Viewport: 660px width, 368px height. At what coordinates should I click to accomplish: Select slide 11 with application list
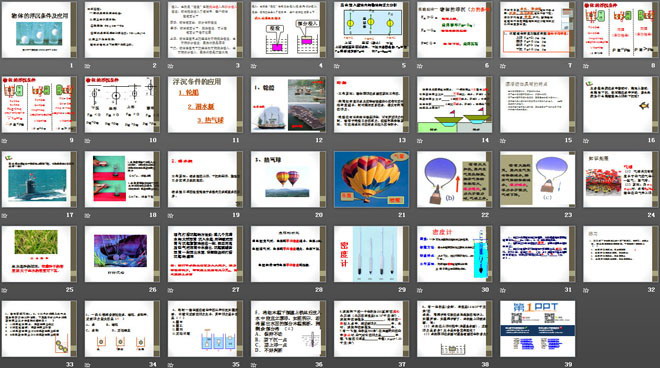point(205,104)
